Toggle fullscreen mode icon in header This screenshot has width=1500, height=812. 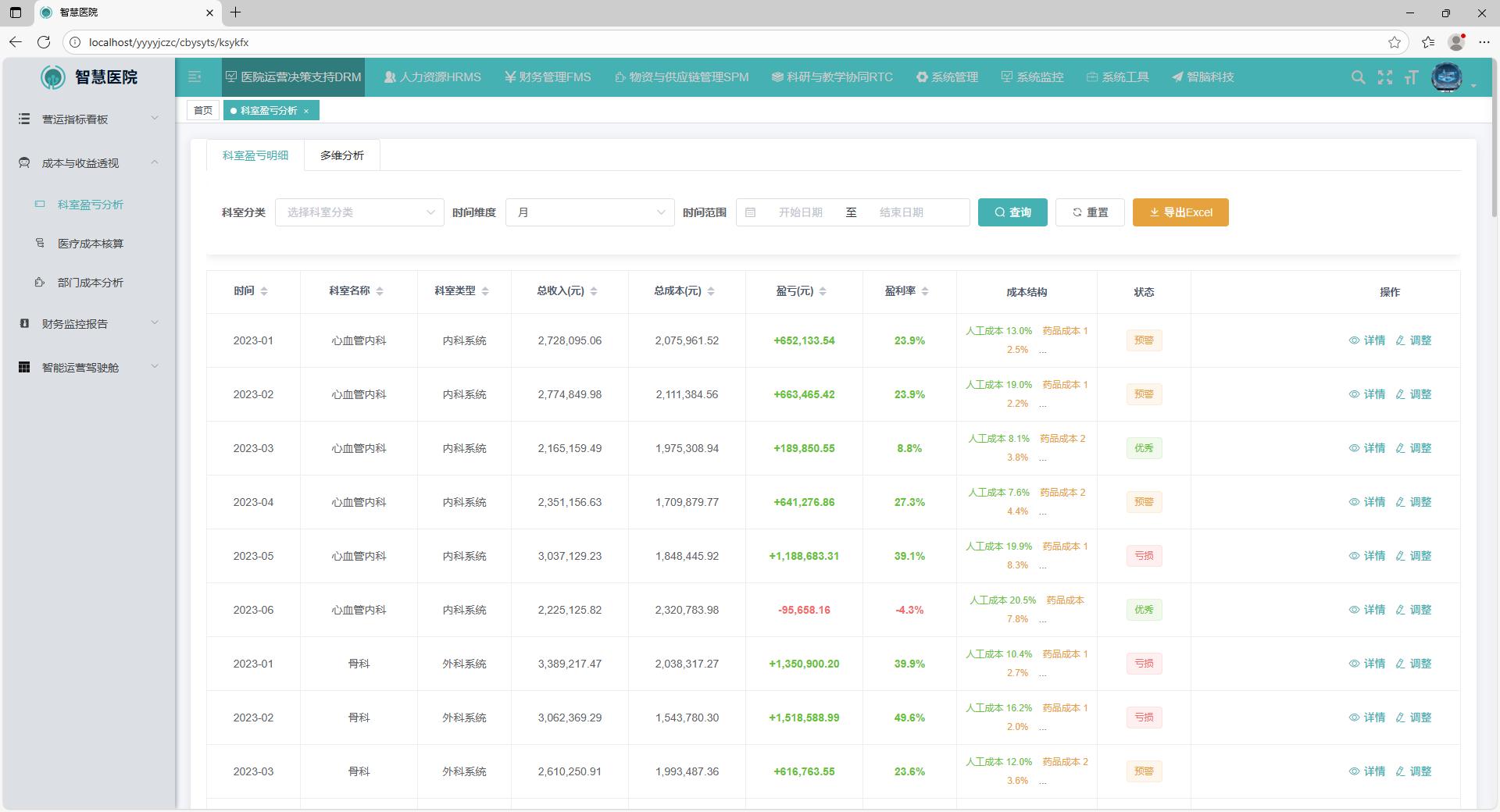click(1384, 77)
